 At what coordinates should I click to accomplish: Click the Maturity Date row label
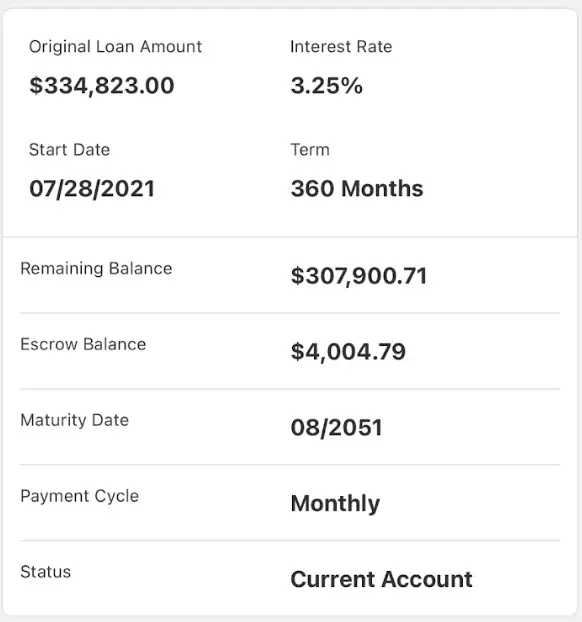75,420
